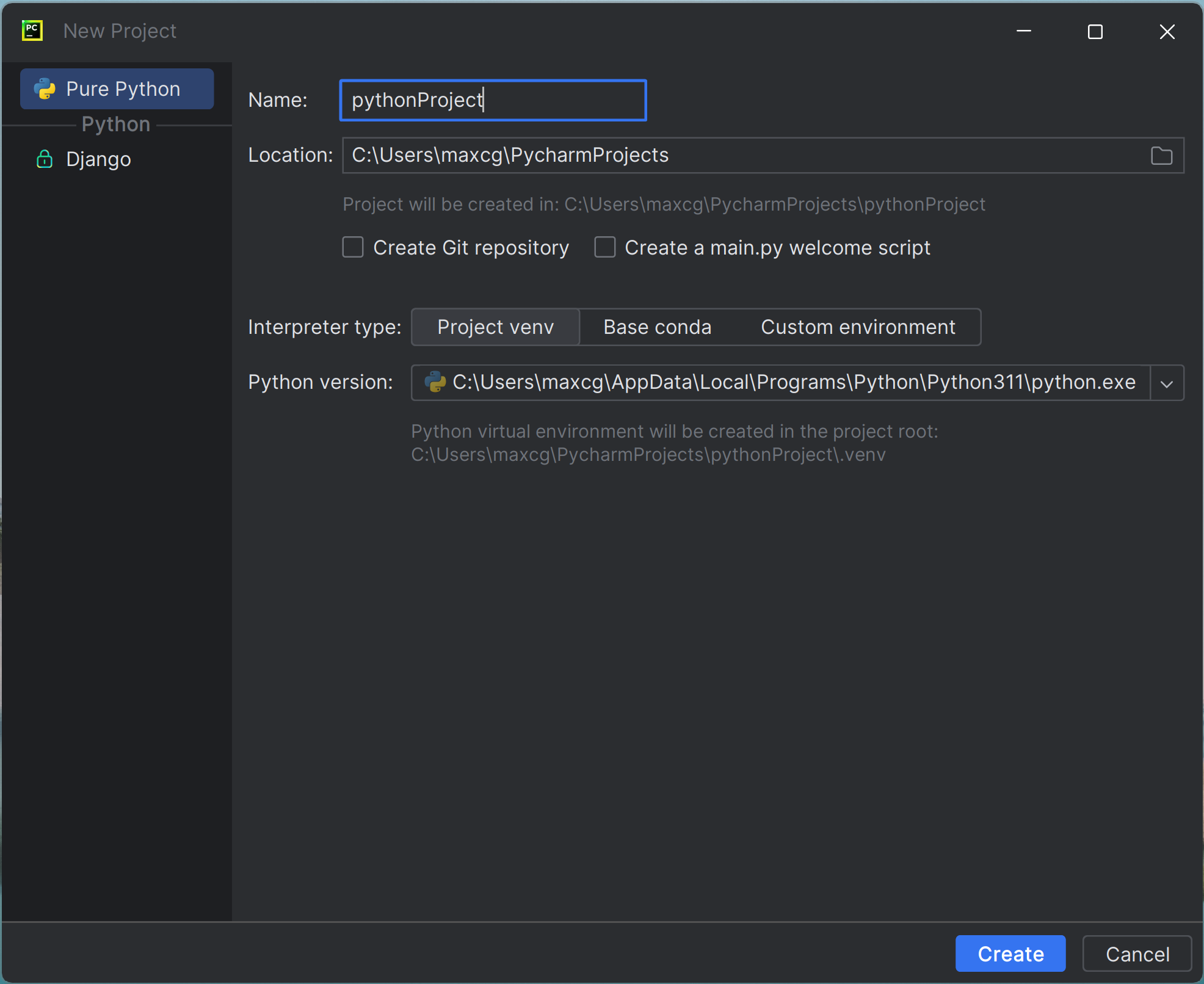Open Location folder browser icon
This screenshot has height=984, width=1204.
click(x=1162, y=156)
